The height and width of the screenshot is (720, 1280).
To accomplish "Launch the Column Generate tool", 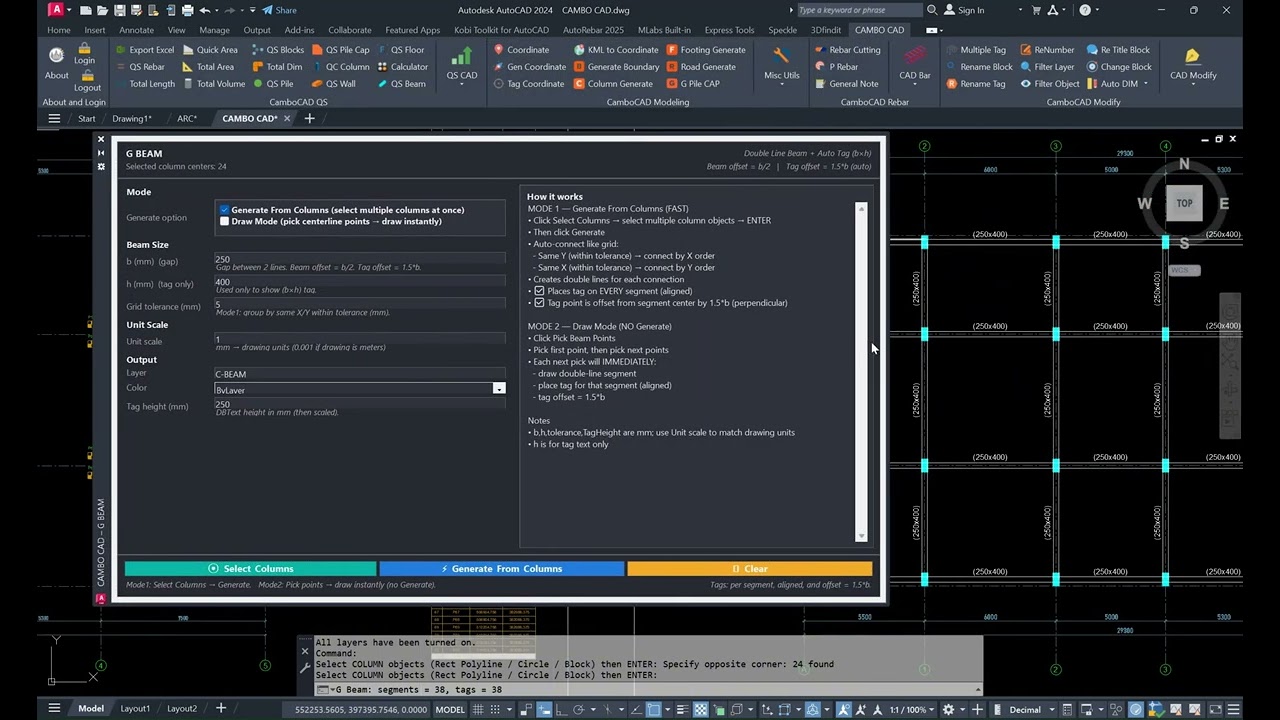I will [x=613, y=84].
